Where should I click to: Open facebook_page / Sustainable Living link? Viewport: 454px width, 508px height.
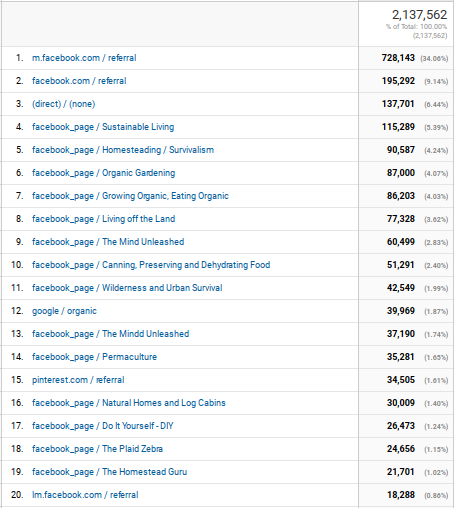point(103,127)
